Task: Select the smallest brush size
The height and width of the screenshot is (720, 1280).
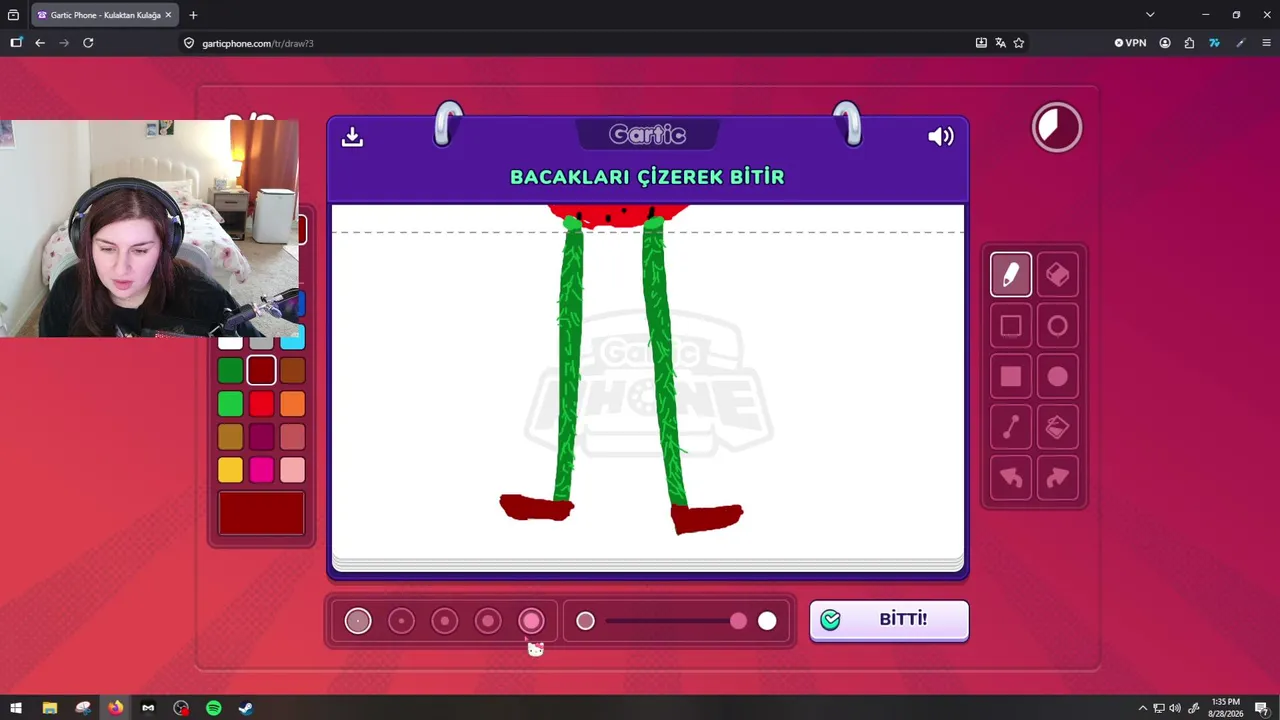Action: click(x=358, y=621)
